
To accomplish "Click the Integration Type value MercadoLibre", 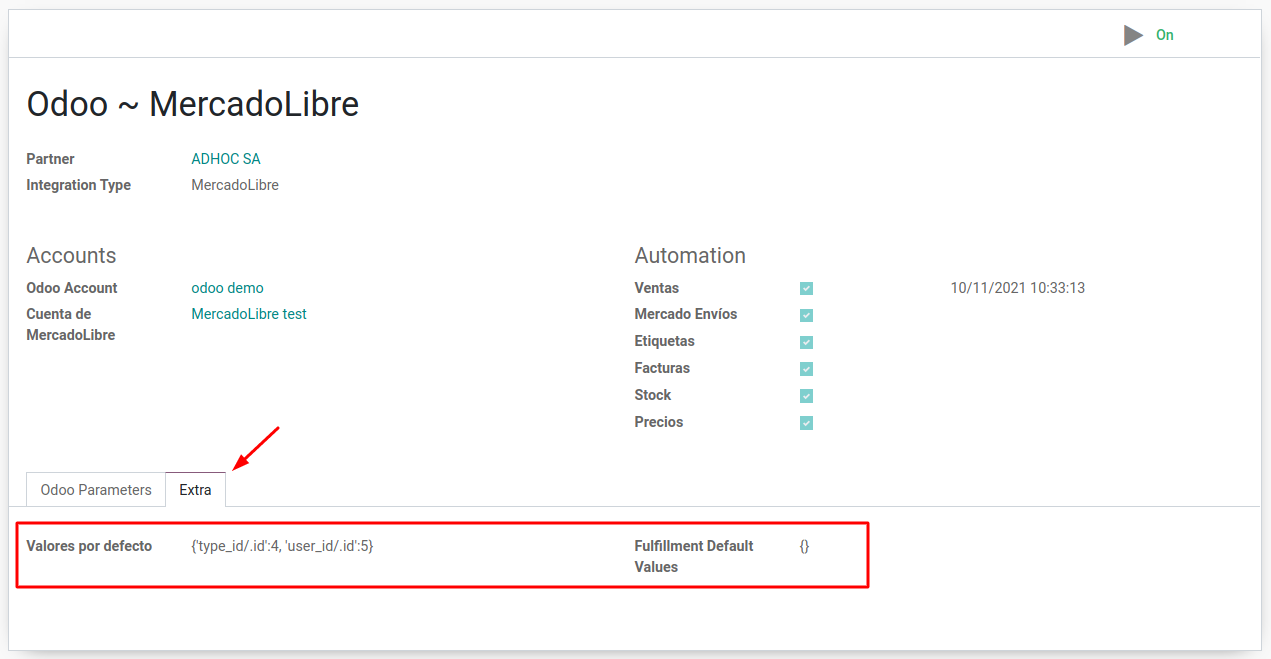I will point(235,185).
